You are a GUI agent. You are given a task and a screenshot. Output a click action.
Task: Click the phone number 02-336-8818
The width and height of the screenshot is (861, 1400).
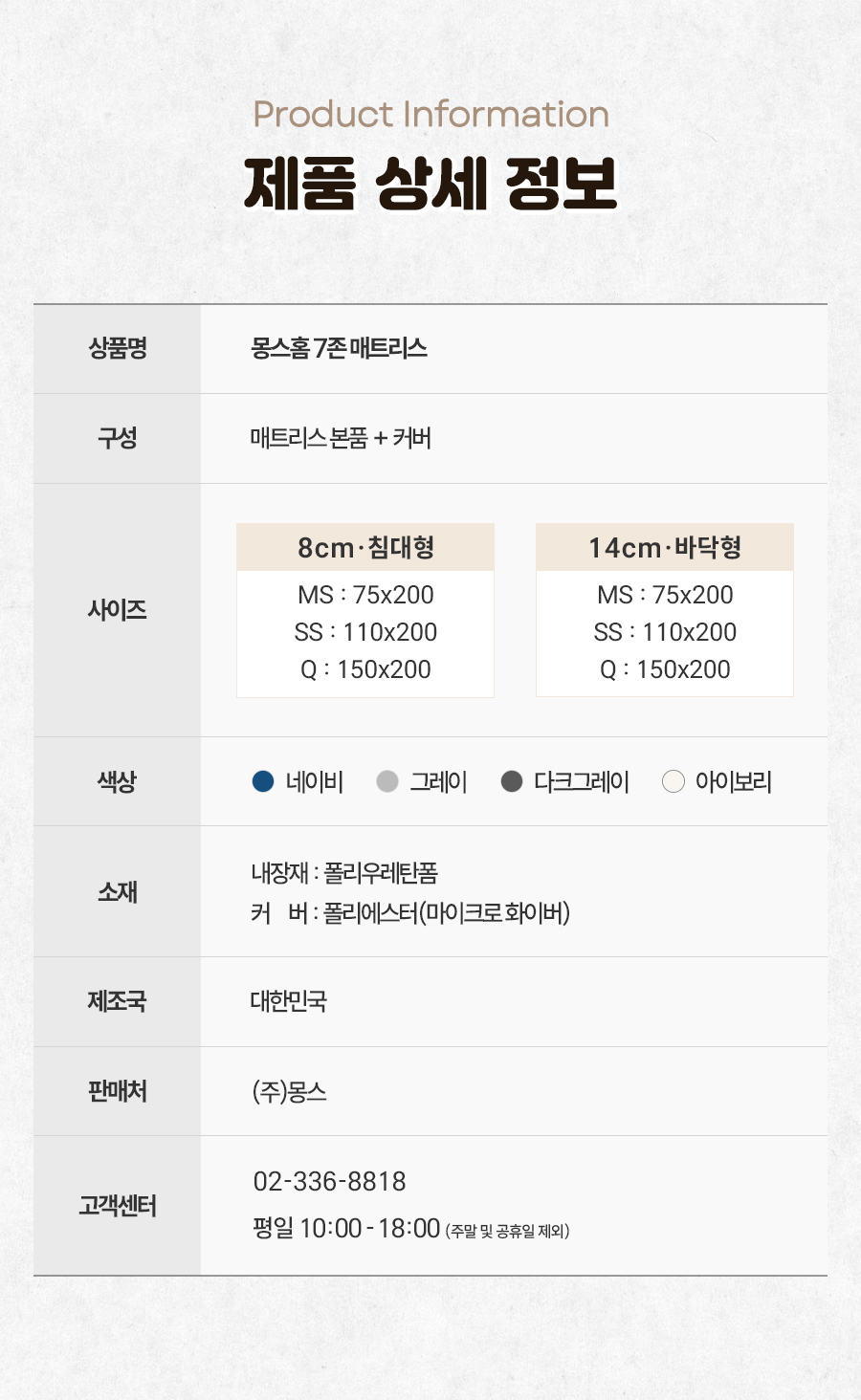click(330, 1181)
